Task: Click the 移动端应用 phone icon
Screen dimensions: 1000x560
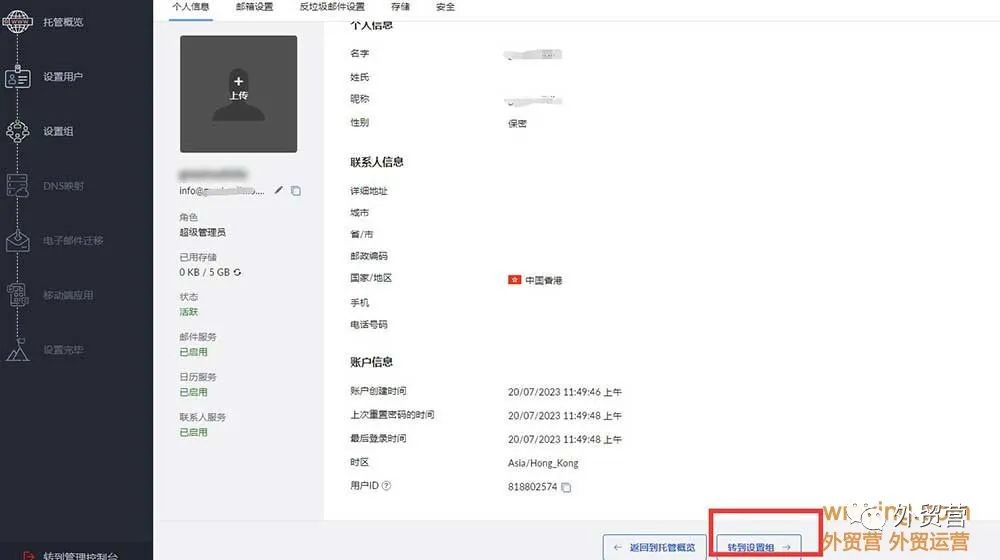Action: click(x=17, y=295)
